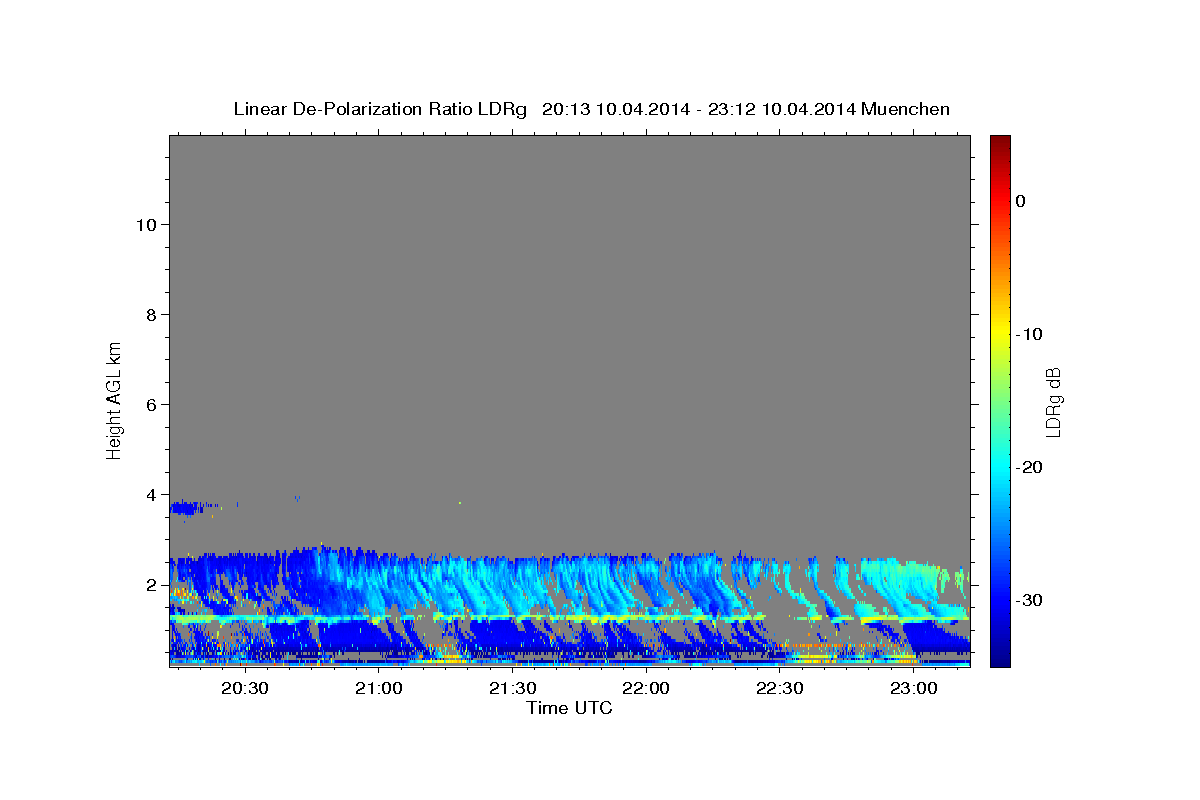This screenshot has height=800, width=1200.
Task: Click the plot title 'Linear De-Polarization Ratio LDRg'
Action: coord(380,109)
